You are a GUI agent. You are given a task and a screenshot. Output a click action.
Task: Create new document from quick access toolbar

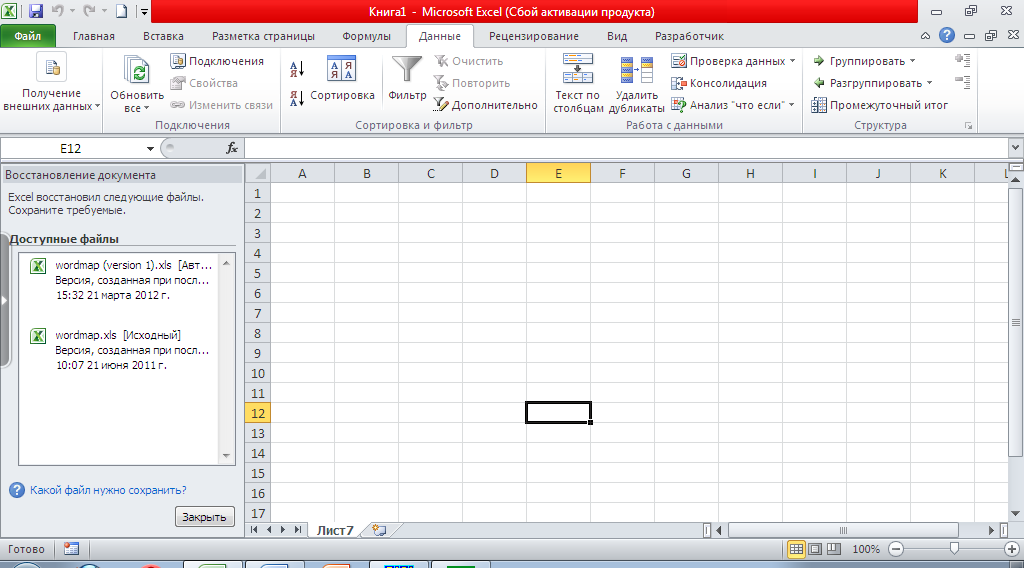(121, 11)
